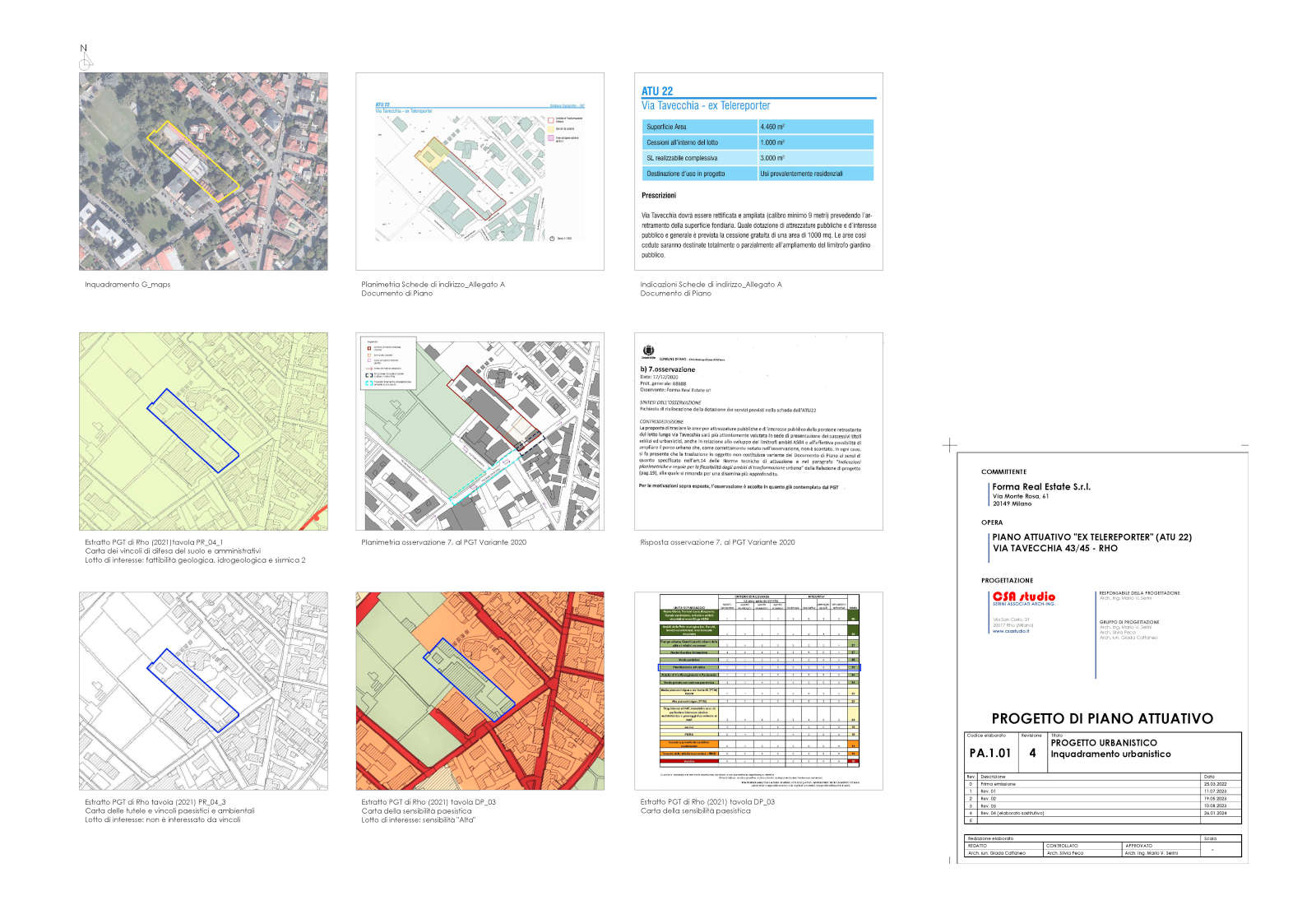Click caption 'Risposta osservazione 7. al PGT Variante 2020'
Screen dimensions: 1316x905
[x=717, y=542]
